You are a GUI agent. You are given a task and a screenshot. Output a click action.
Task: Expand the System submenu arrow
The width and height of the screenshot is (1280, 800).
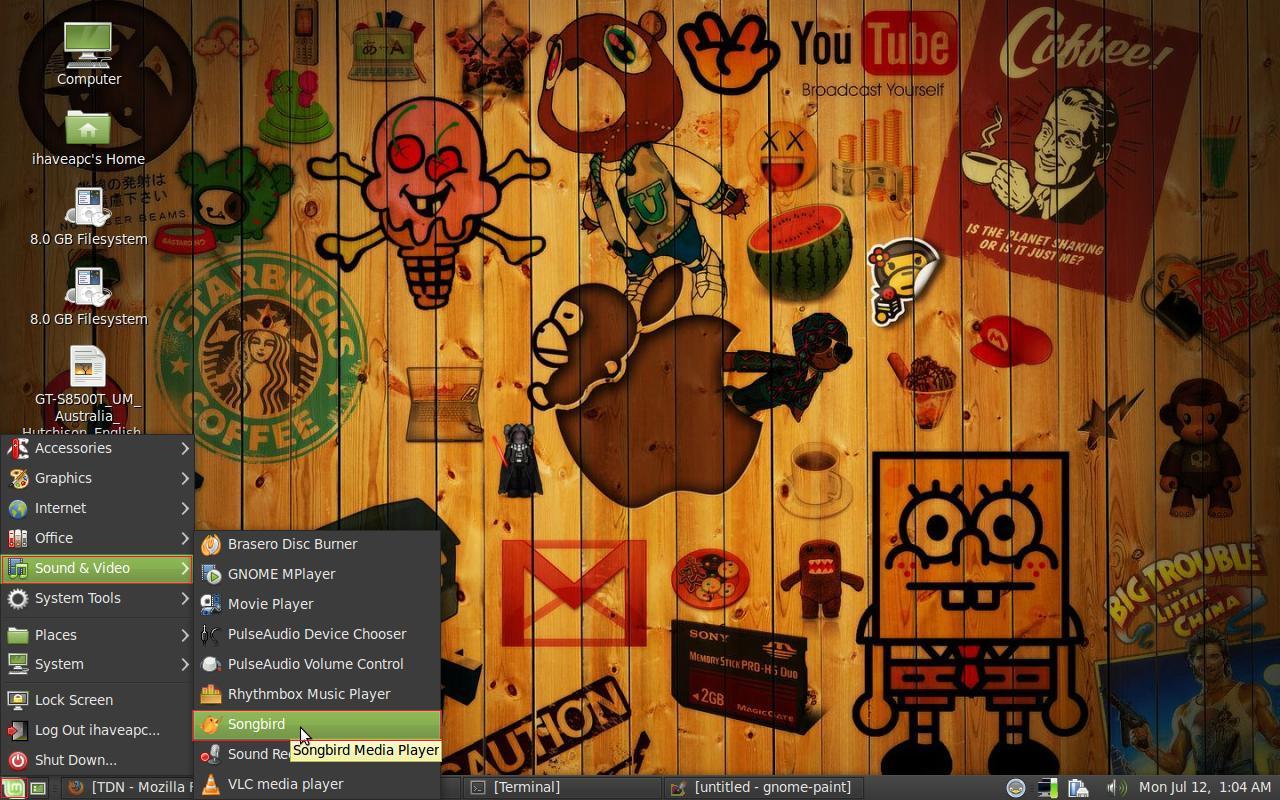185,664
